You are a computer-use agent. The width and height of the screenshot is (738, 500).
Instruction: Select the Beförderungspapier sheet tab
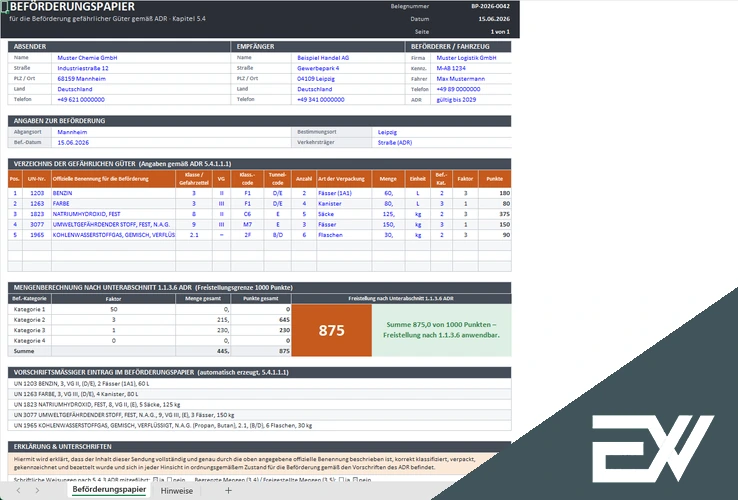(109, 490)
